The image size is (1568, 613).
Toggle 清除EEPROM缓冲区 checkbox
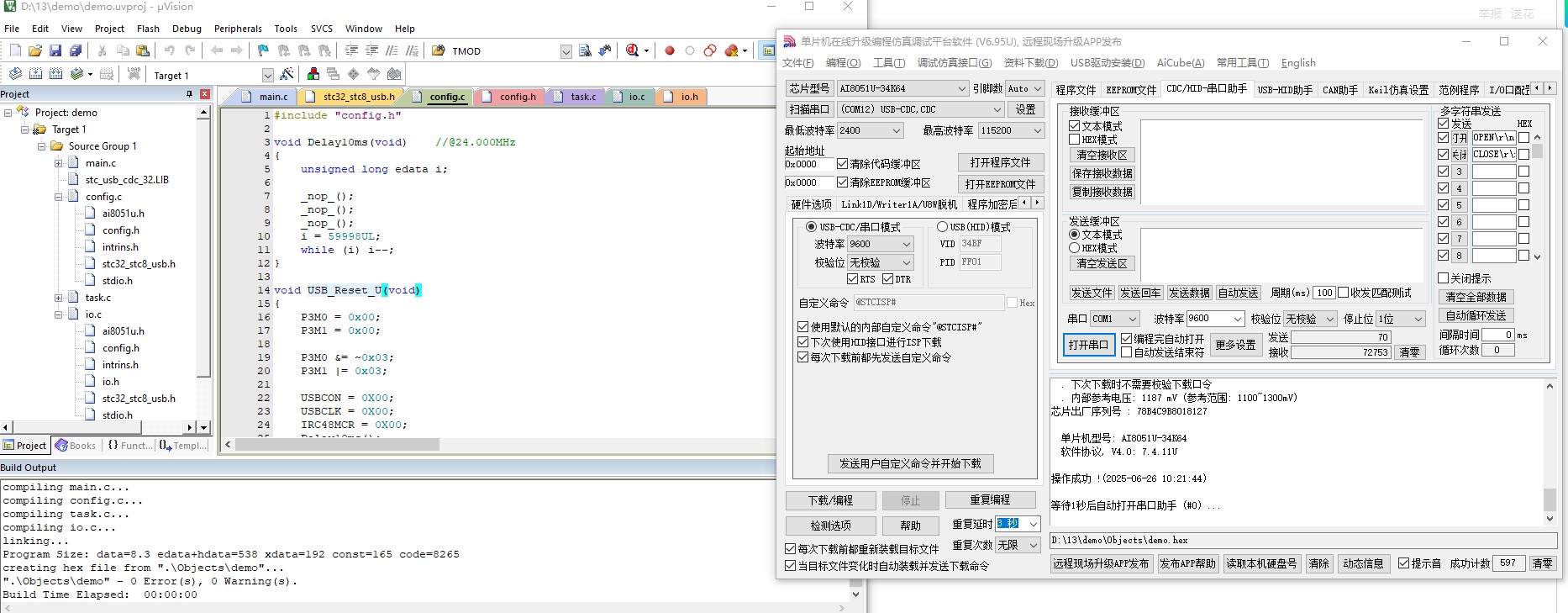(842, 182)
